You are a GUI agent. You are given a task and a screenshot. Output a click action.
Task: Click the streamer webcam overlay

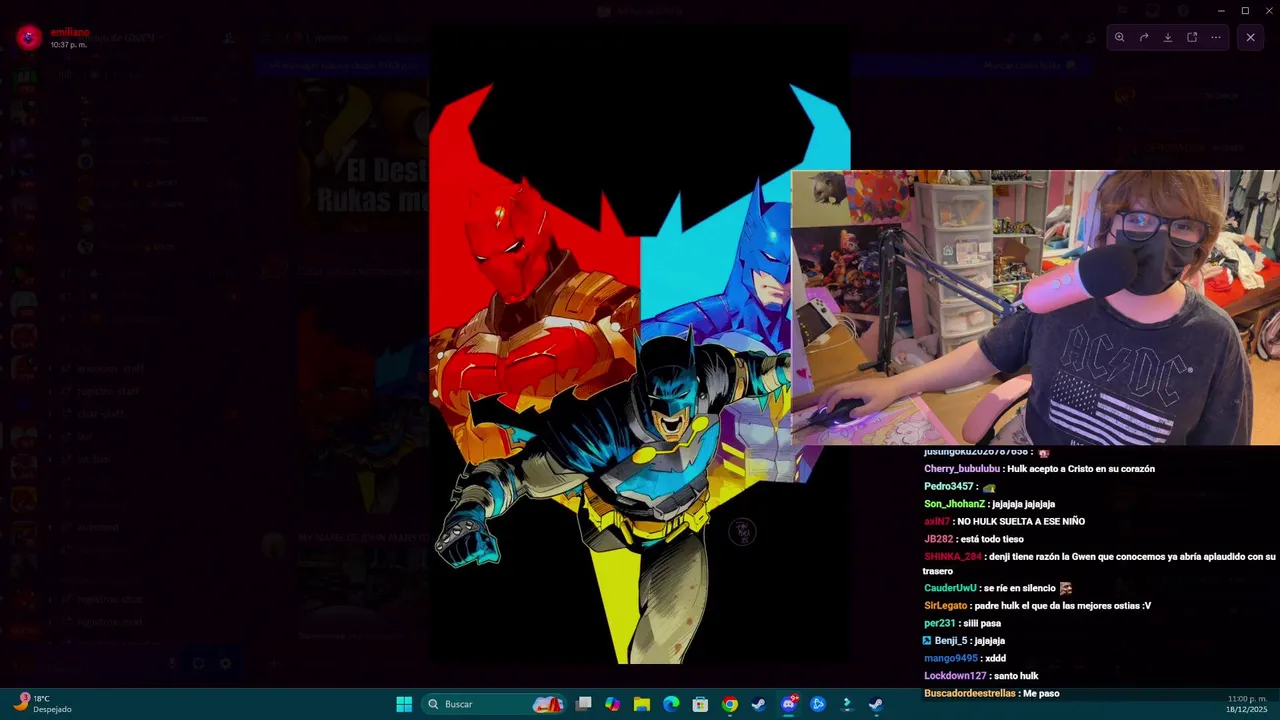pyautogui.click(x=1035, y=307)
